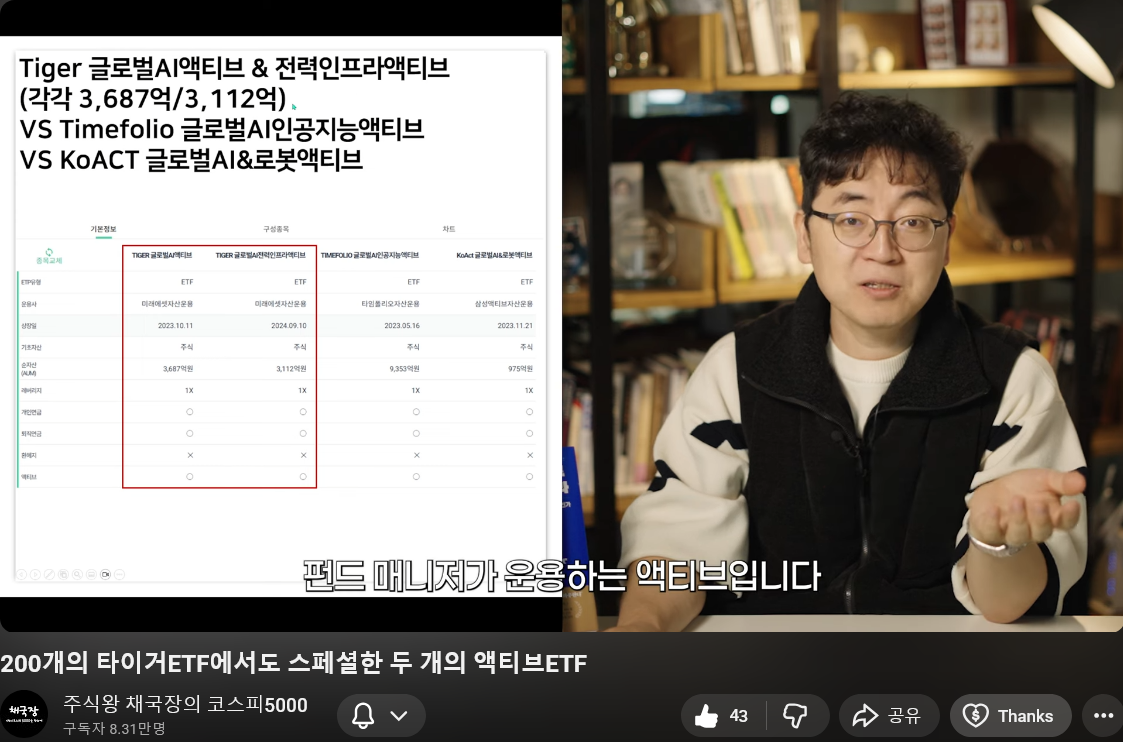Click the slideshow previous-slide arrow icon

[x=21, y=575]
